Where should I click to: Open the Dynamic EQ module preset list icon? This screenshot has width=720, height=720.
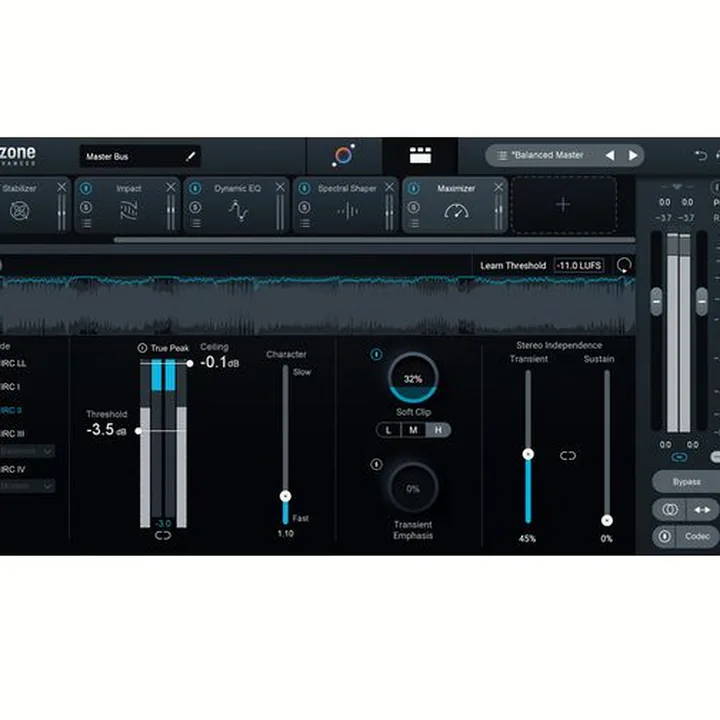(x=196, y=223)
